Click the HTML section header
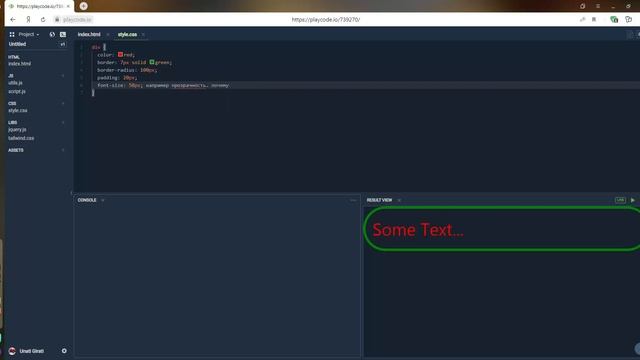 tap(14, 57)
